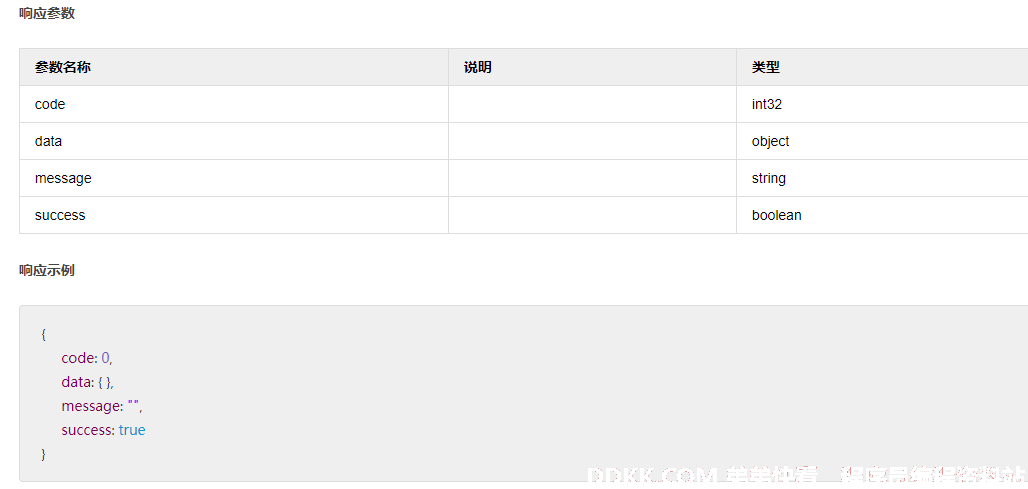The height and width of the screenshot is (489, 1028).
Task: Click the message key in JSON example
Action: (x=90, y=406)
